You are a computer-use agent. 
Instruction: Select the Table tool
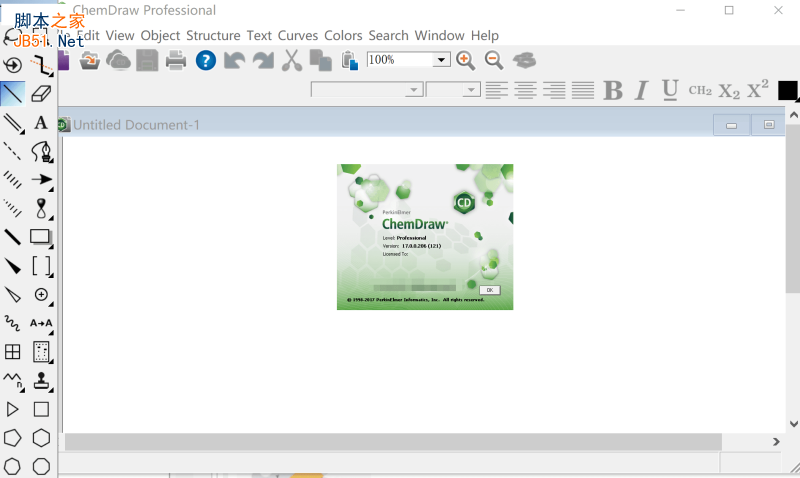(x=12, y=351)
